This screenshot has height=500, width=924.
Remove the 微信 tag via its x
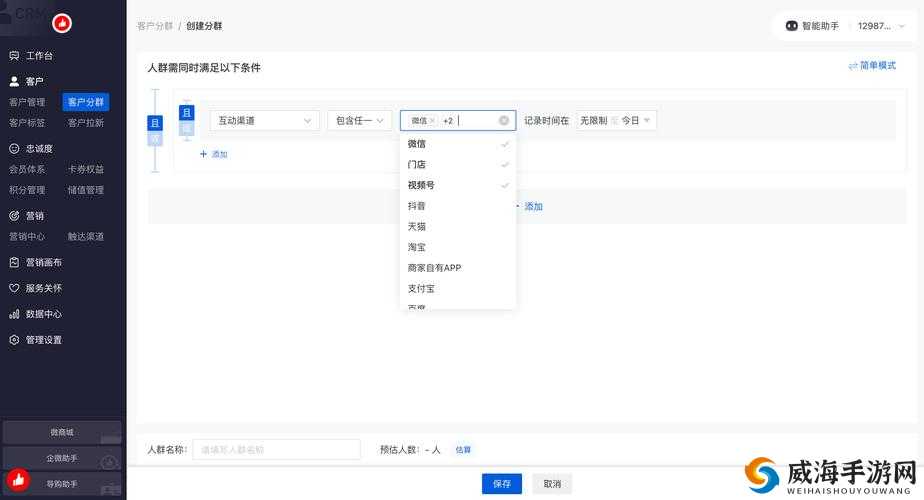coord(432,120)
